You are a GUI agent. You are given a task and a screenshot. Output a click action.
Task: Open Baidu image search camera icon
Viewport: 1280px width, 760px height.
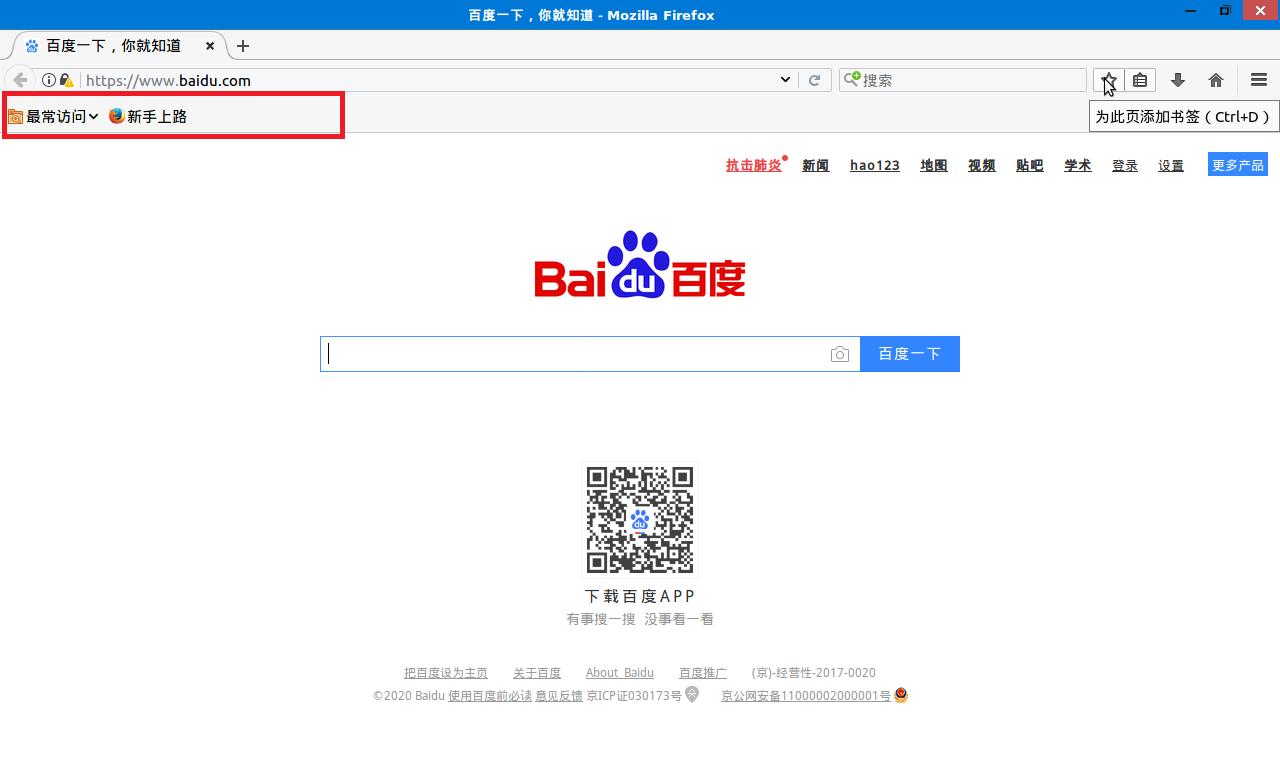point(840,354)
